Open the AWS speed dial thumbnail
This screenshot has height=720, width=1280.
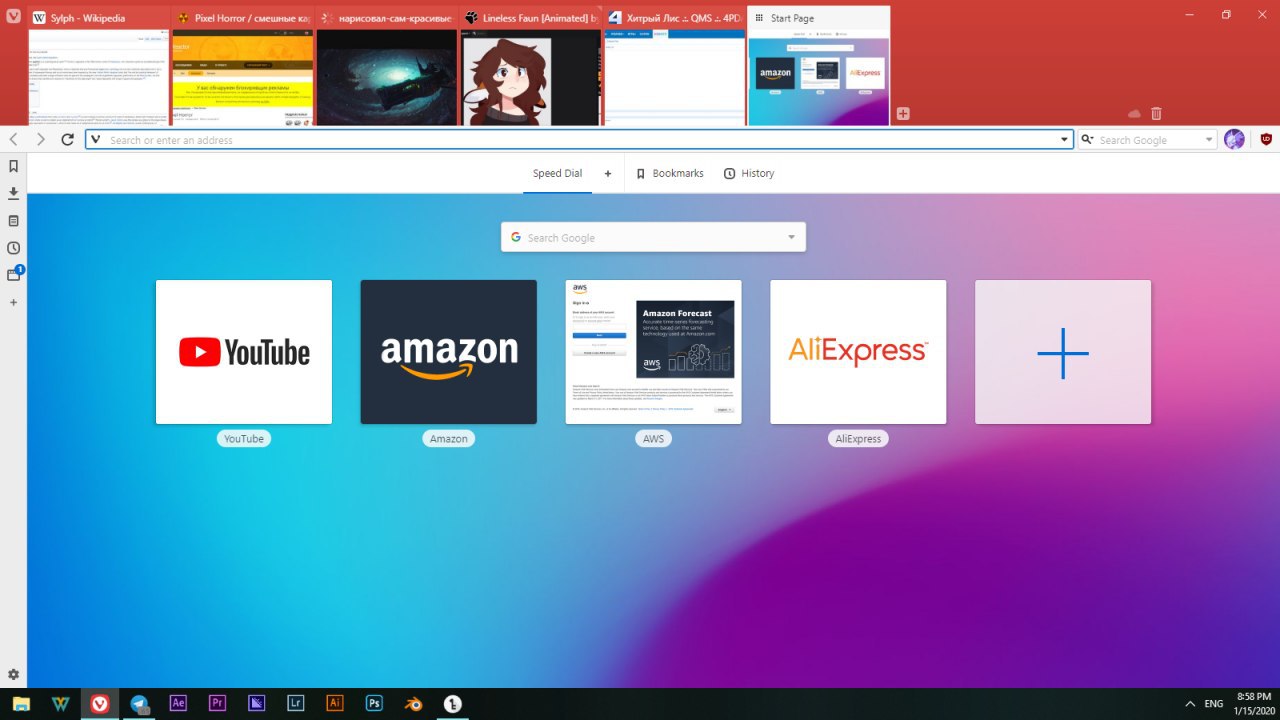654,352
